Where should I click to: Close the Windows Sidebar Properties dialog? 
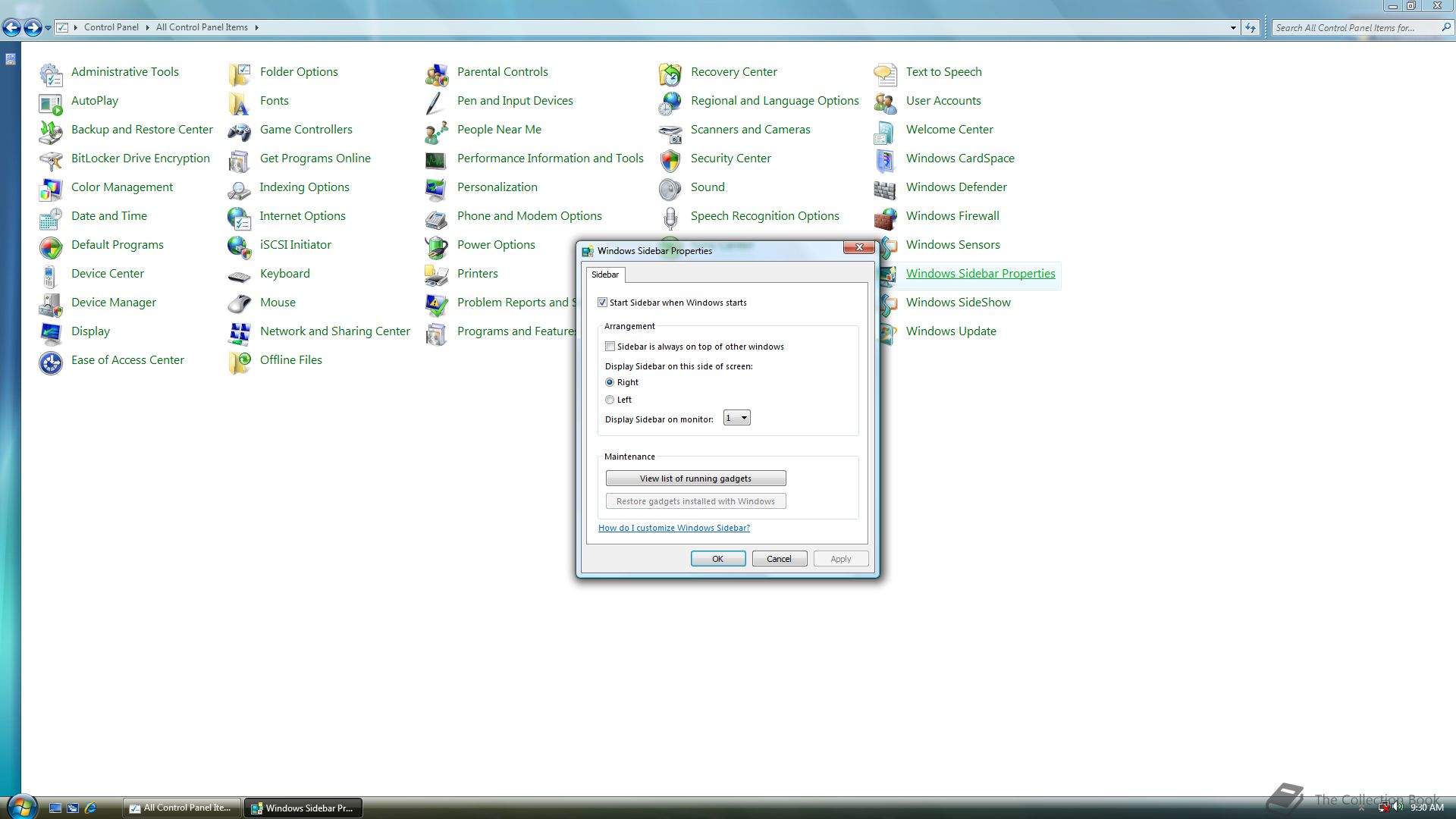pos(859,247)
